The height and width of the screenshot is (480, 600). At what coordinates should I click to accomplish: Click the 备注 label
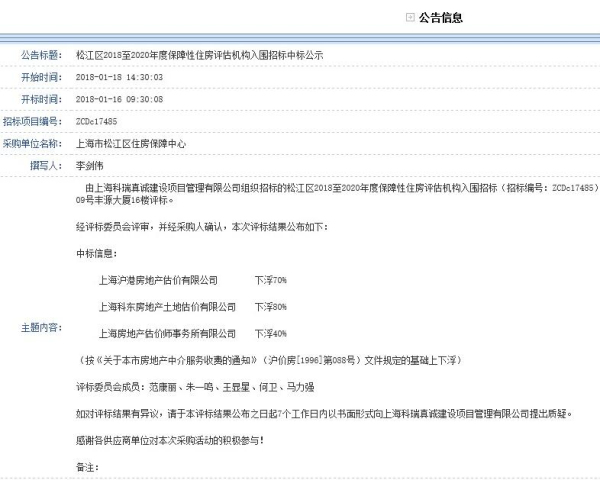pos(87,467)
